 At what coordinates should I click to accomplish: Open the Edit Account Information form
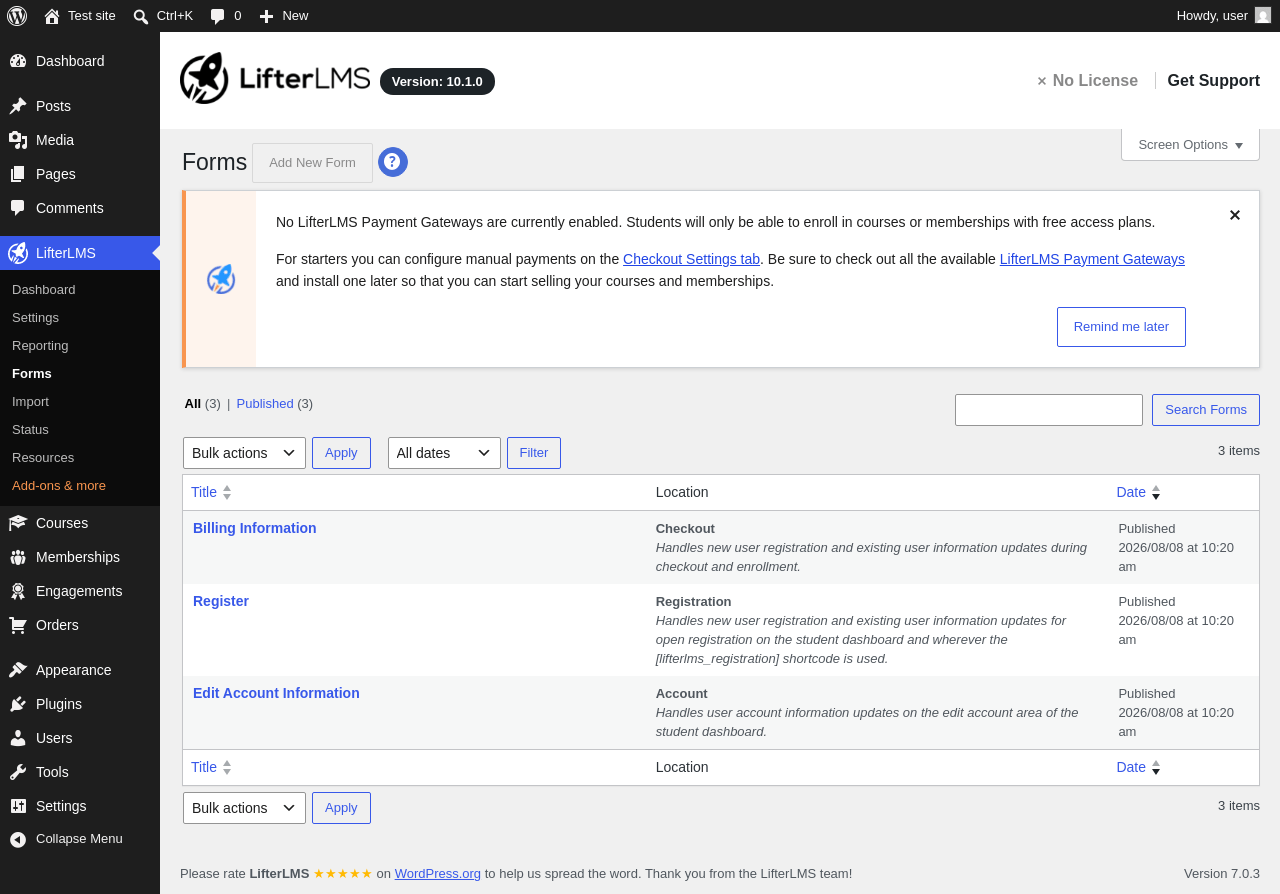(x=276, y=693)
